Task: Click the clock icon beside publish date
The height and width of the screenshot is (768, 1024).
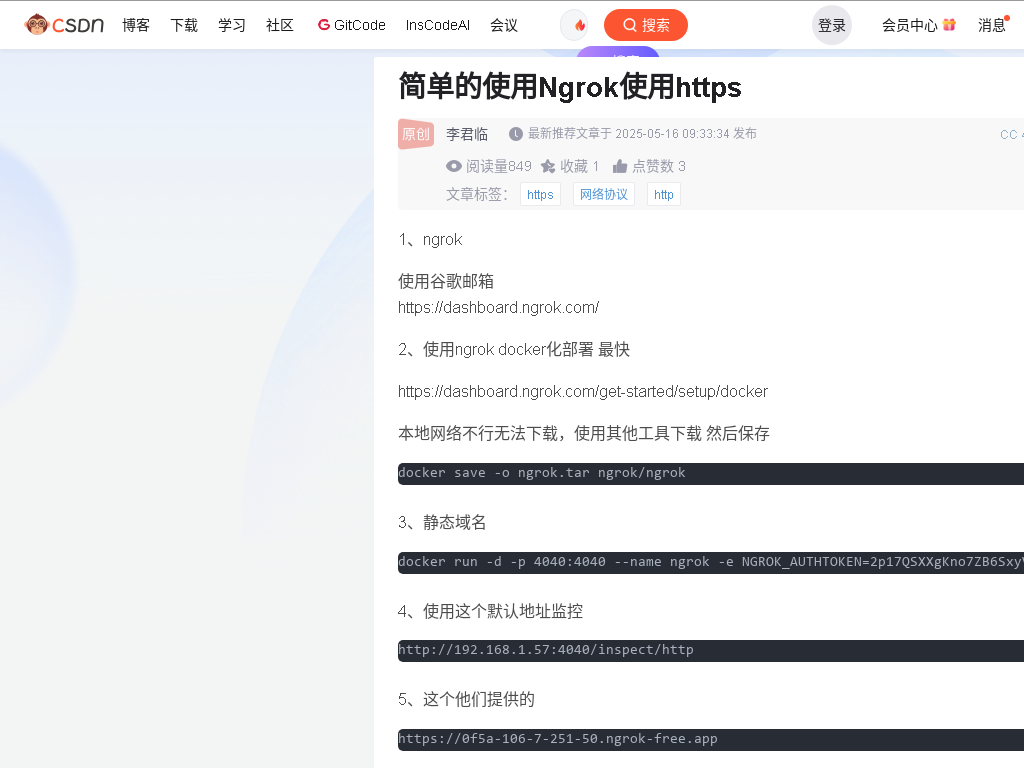Action: pyautogui.click(x=516, y=134)
